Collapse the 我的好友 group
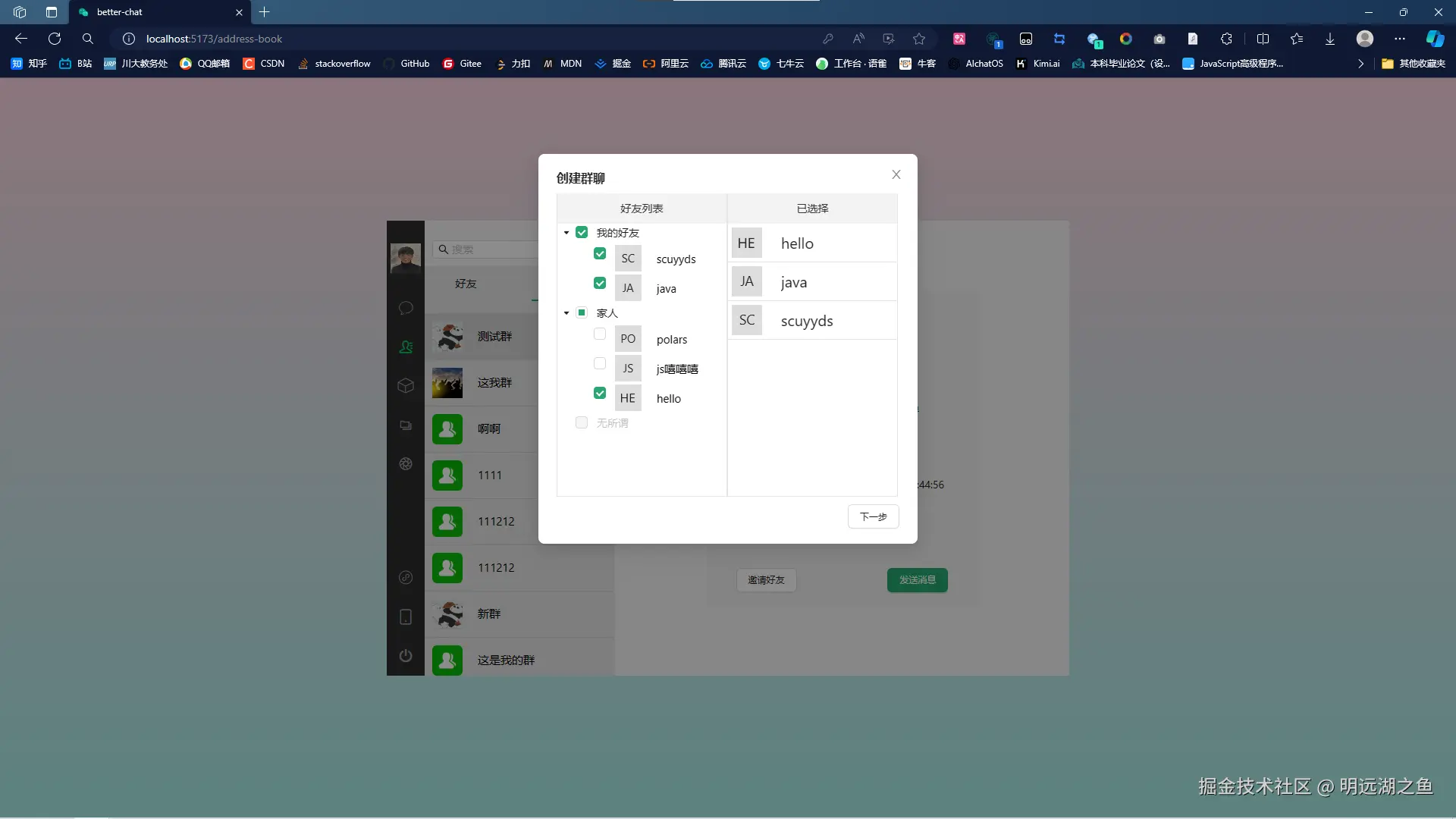 click(566, 233)
